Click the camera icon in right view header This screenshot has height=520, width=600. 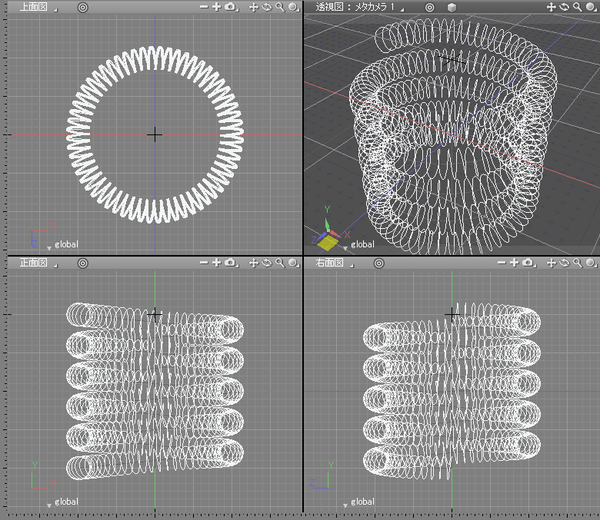click(x=528, y=262)
